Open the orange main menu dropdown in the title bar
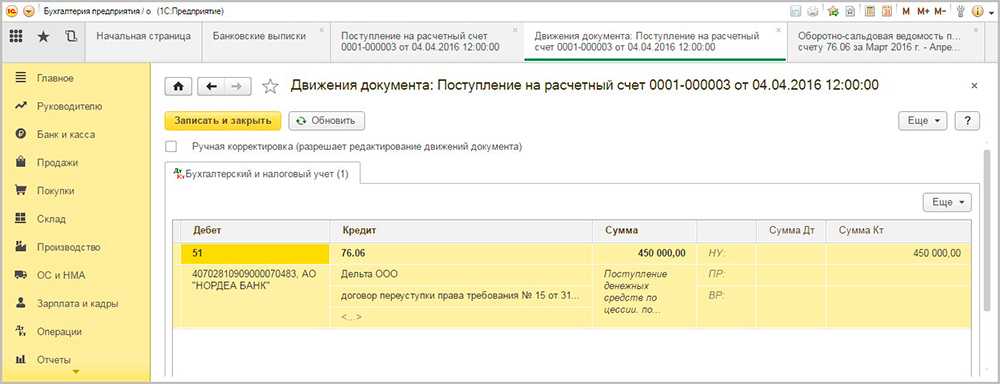 tap(29, 11)
